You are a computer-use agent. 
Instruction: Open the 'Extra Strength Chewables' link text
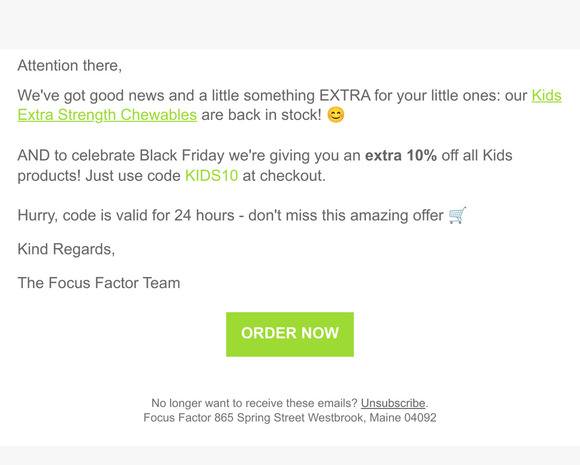pos(107,115)
